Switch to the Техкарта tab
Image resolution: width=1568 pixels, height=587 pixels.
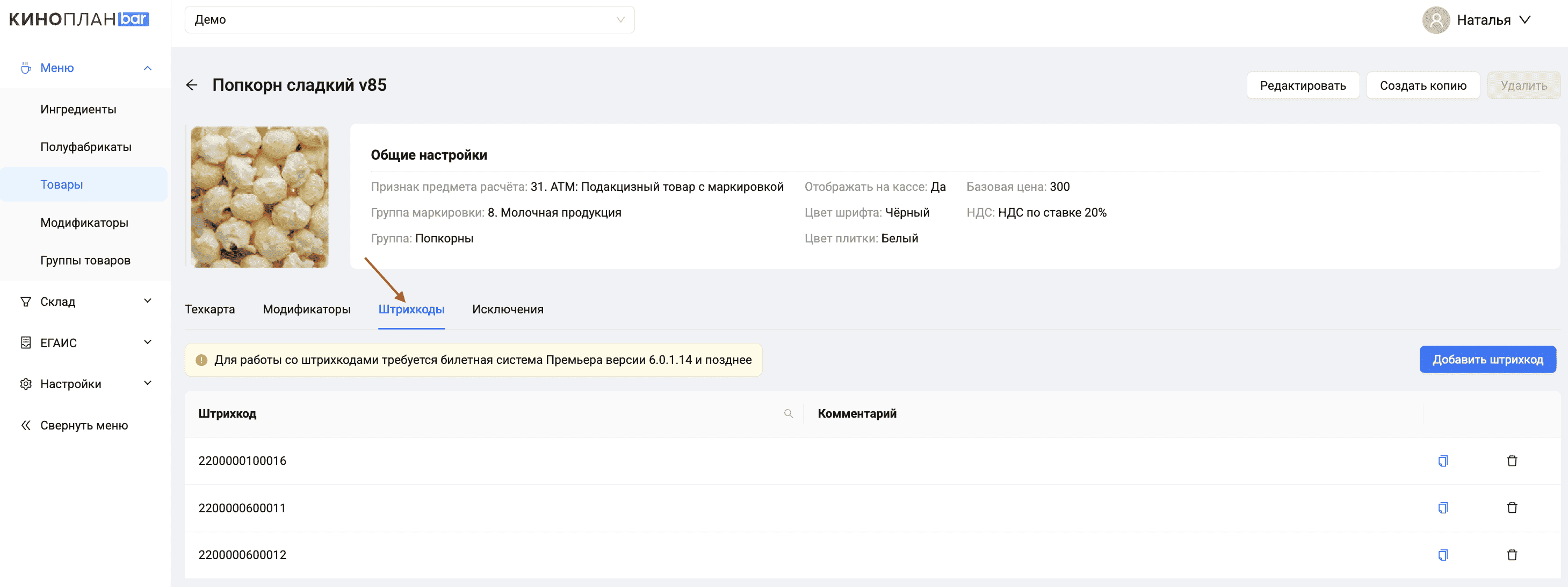210,309
